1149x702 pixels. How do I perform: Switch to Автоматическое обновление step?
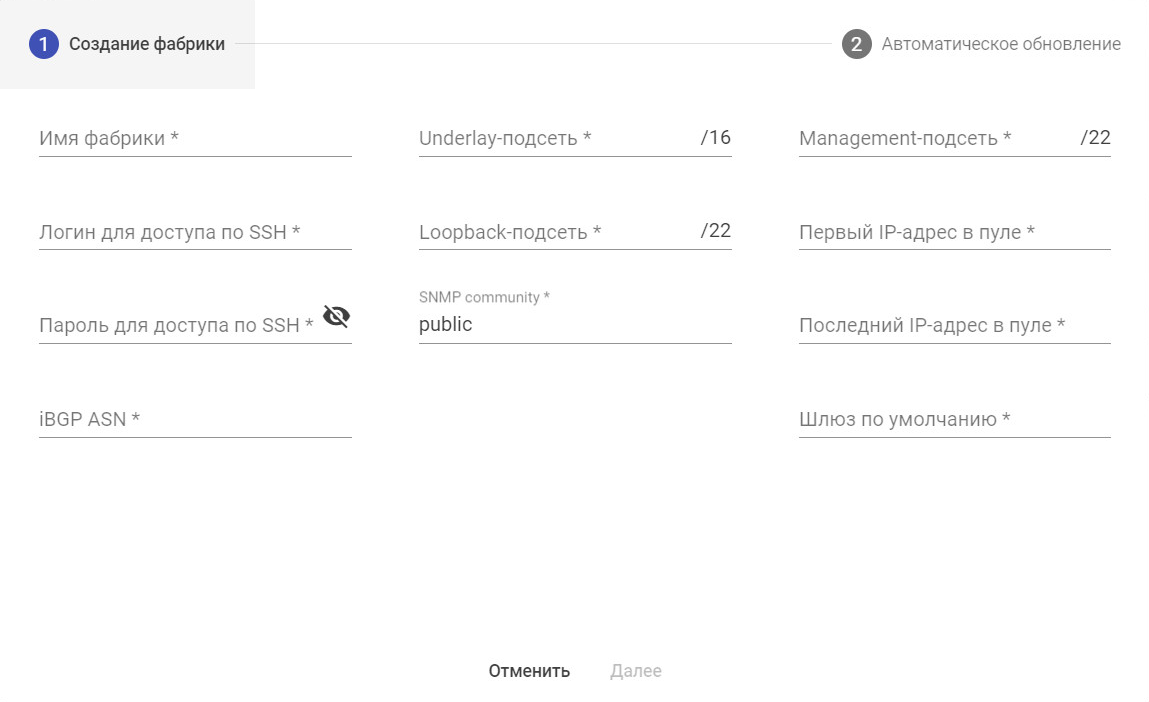[1000, 44]
